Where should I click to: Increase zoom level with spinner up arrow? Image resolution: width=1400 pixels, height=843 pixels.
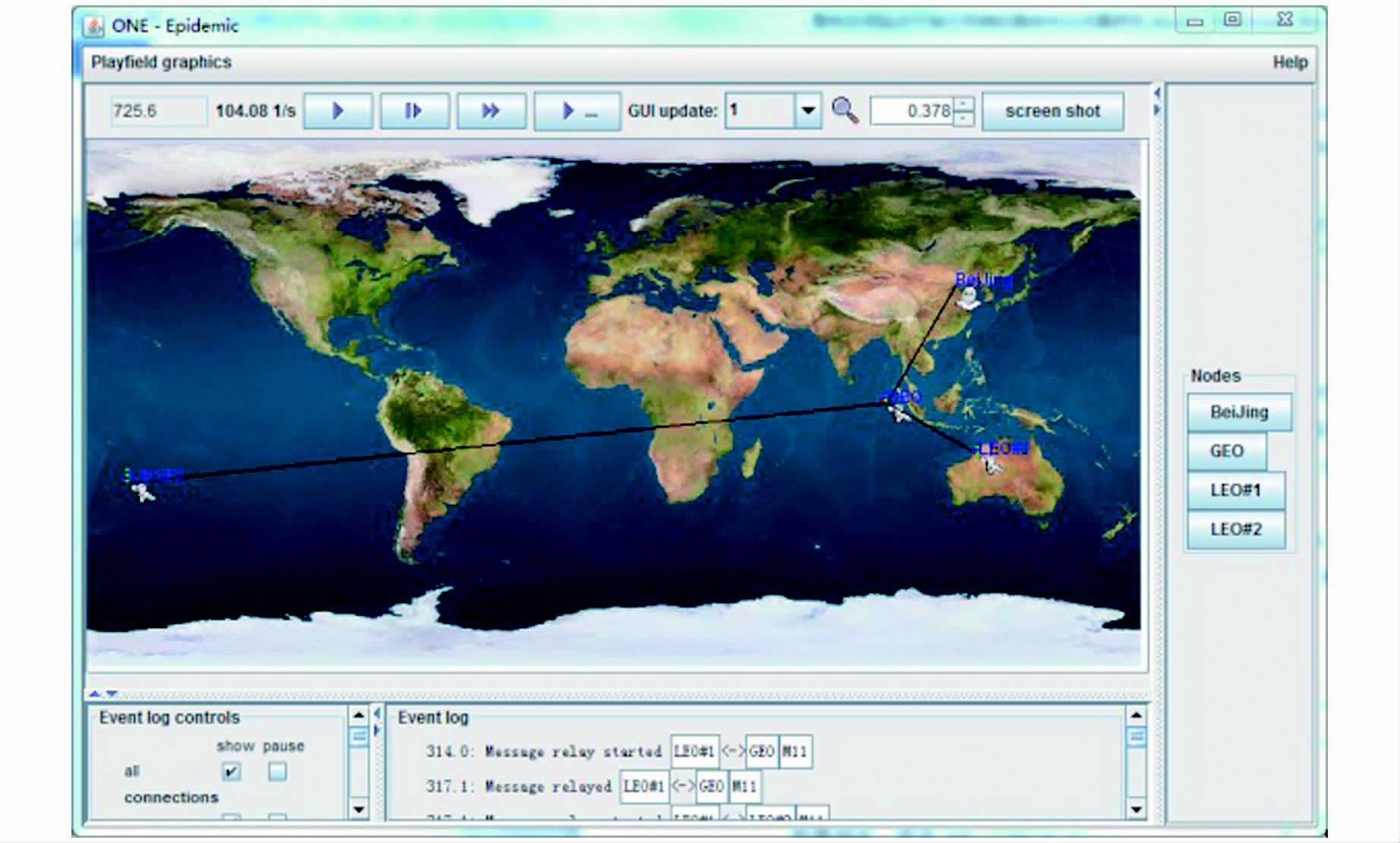point(963,104)
